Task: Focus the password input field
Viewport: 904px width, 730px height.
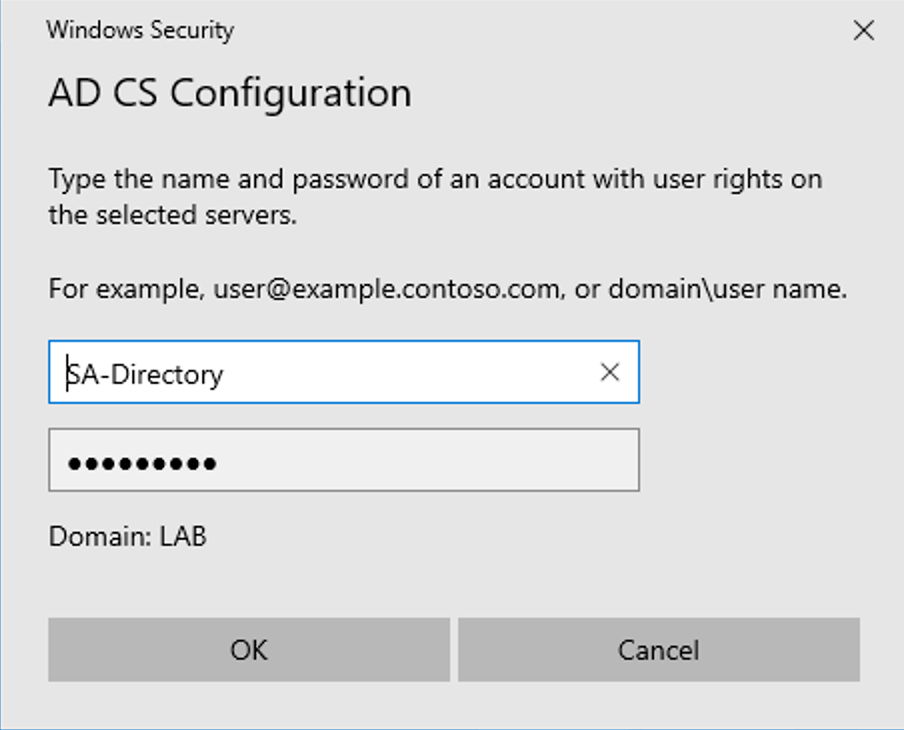Action: [343, 461]
